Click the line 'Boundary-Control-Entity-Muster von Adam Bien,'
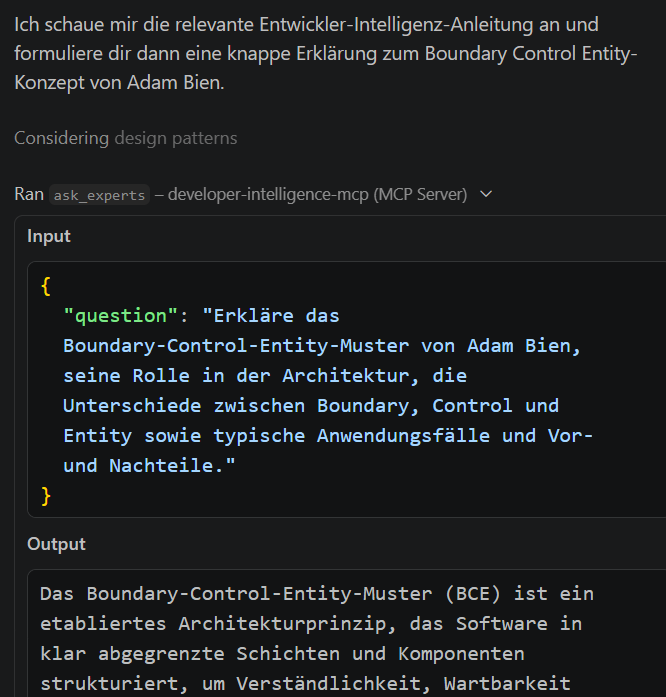666x697 pixels. point(322,346)
